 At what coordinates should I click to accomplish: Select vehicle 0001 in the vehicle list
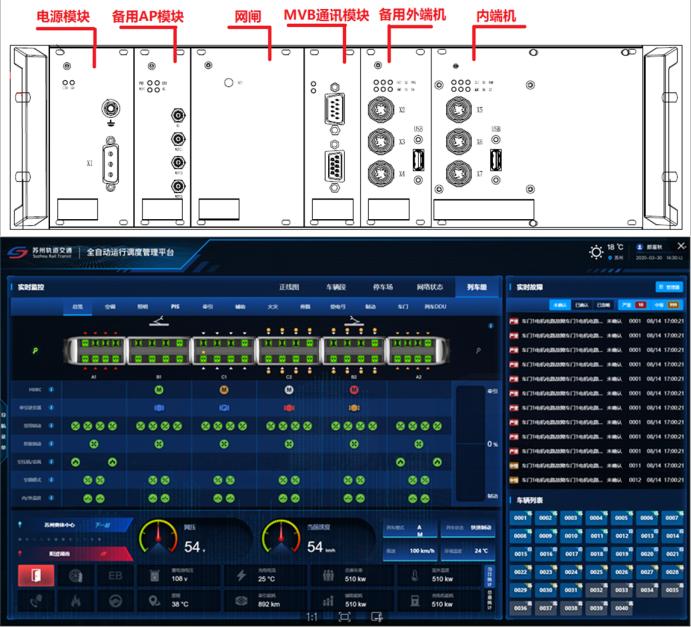coord(520,518)
